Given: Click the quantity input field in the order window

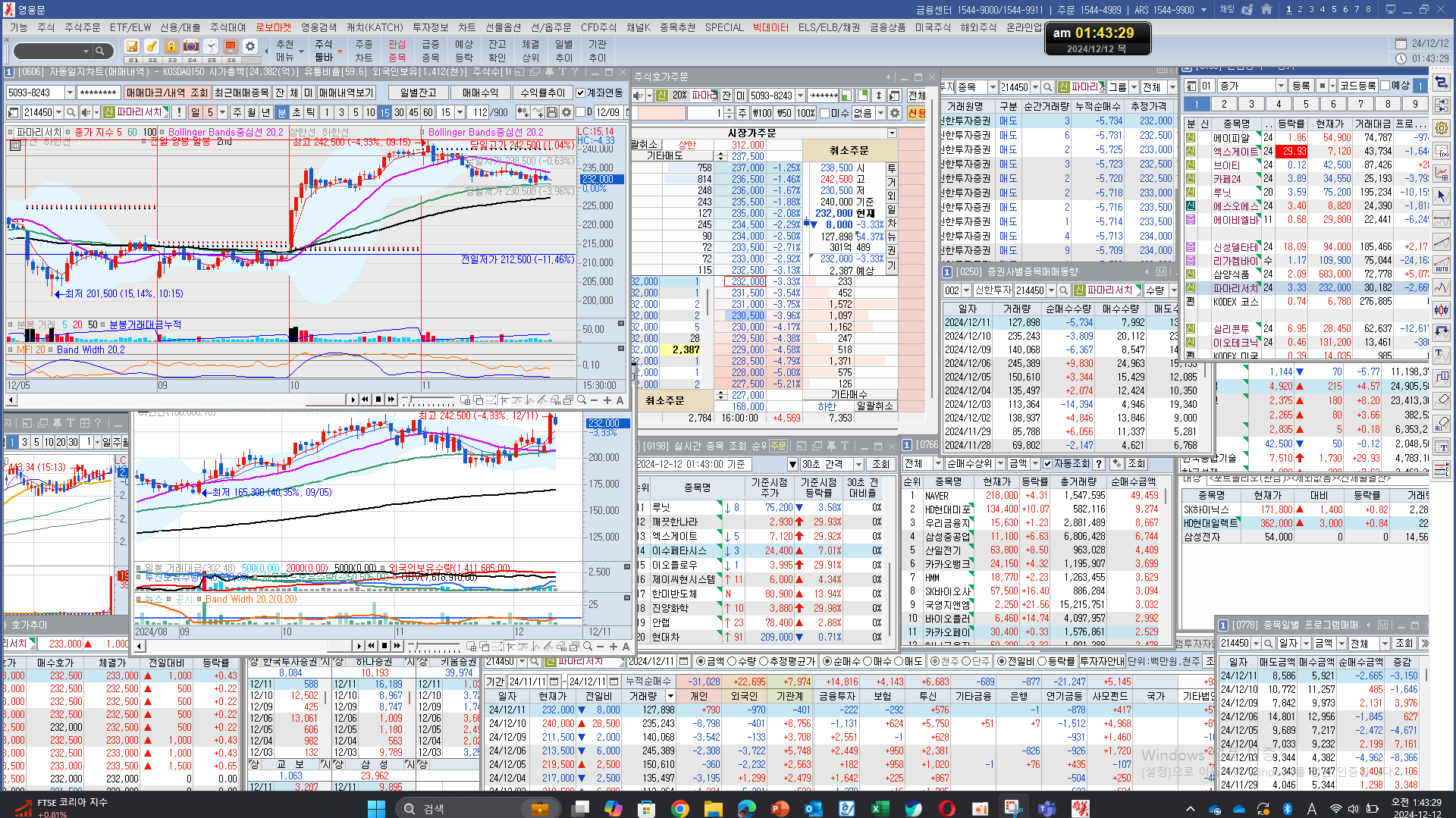Looking at the screenshot, I should tap(704, 113).
